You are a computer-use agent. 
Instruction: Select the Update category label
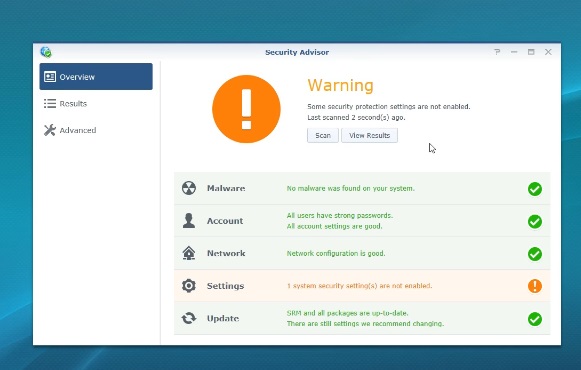(223, 319)
